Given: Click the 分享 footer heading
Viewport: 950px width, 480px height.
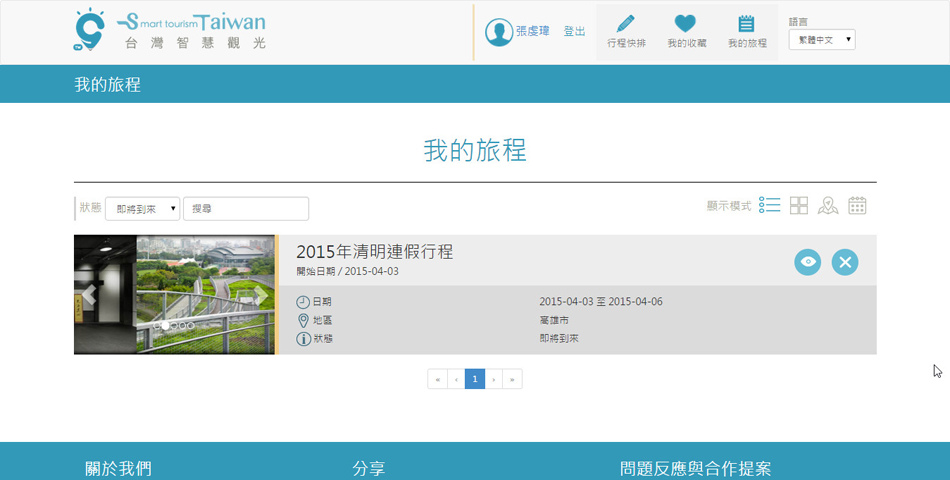Looking at the screenshot, I should (x=368, y=468).
